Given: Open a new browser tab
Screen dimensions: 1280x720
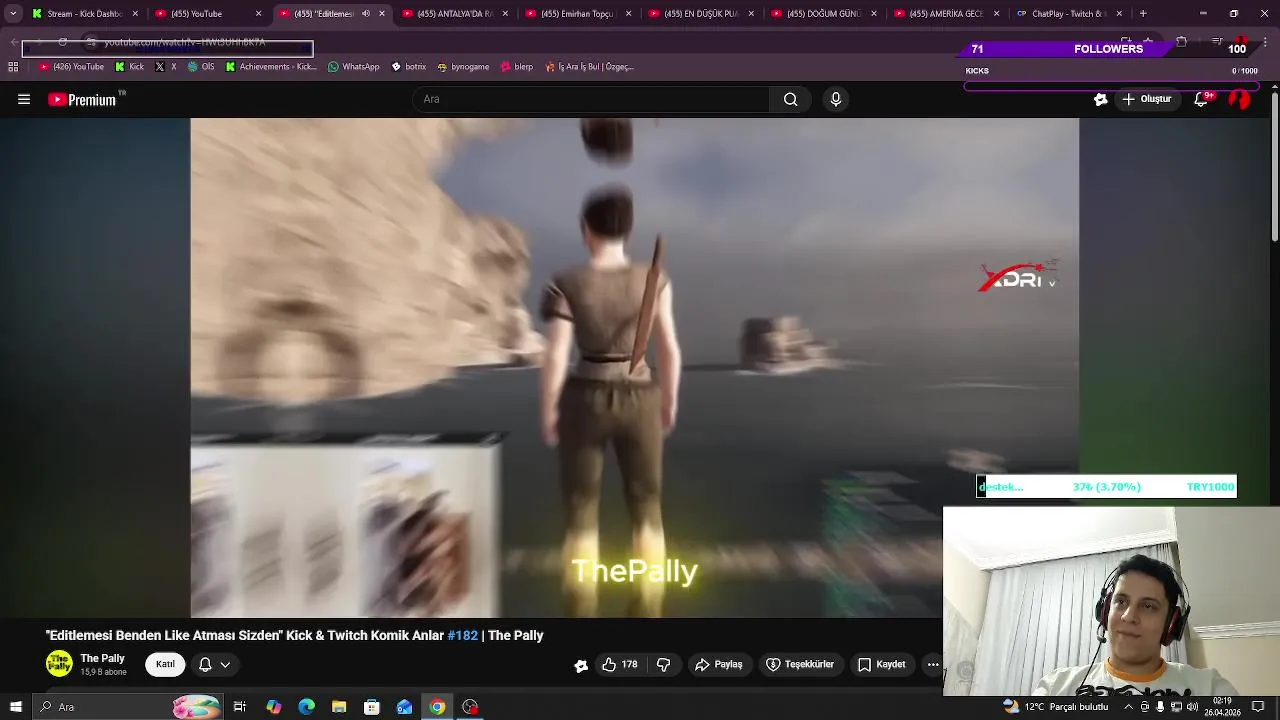Looking at the screenshot, I should coord(1143,14).
